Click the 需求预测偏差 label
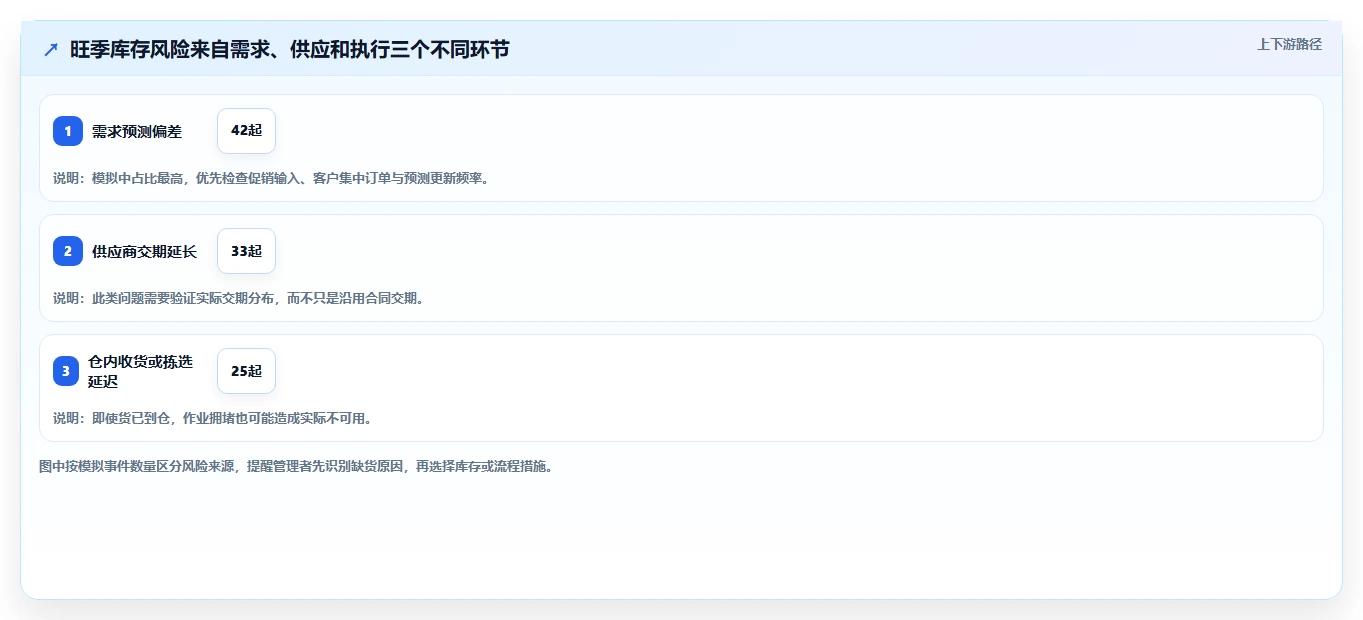Viewport: 1363px width, 620px height. pos(137,131)
